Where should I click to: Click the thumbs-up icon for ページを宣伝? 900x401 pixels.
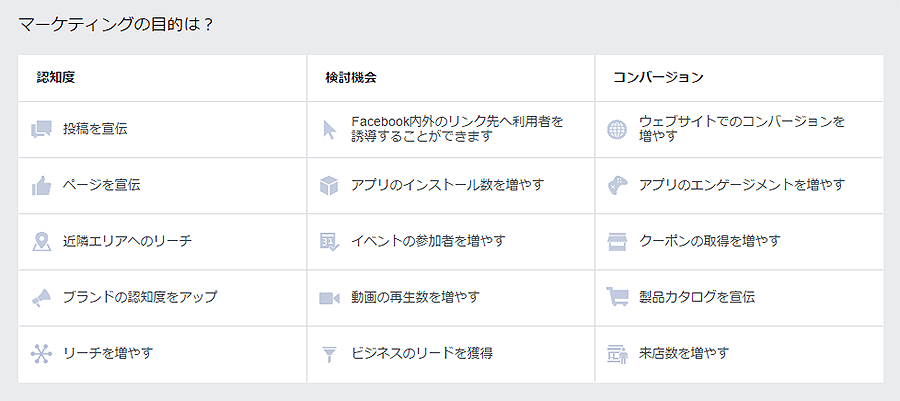(x=41, y=186)
